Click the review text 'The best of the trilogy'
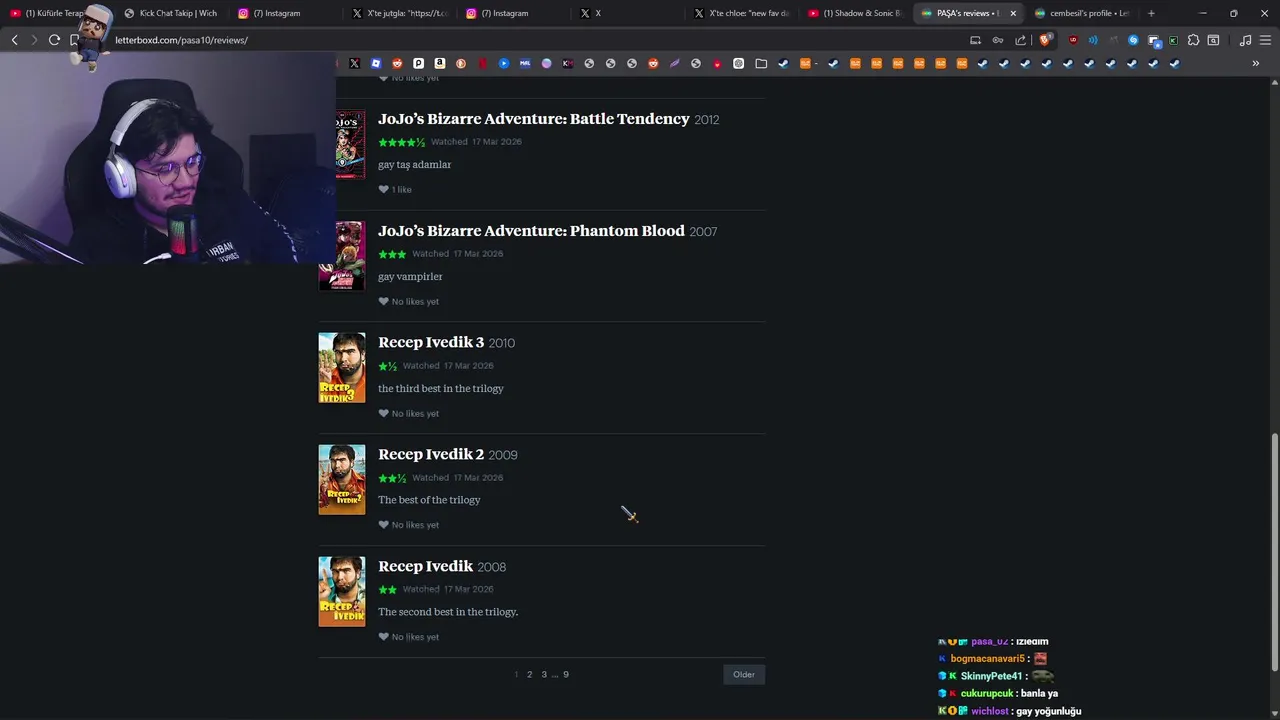The width and height of the screenshot is (1280, 720). [429, 500]
